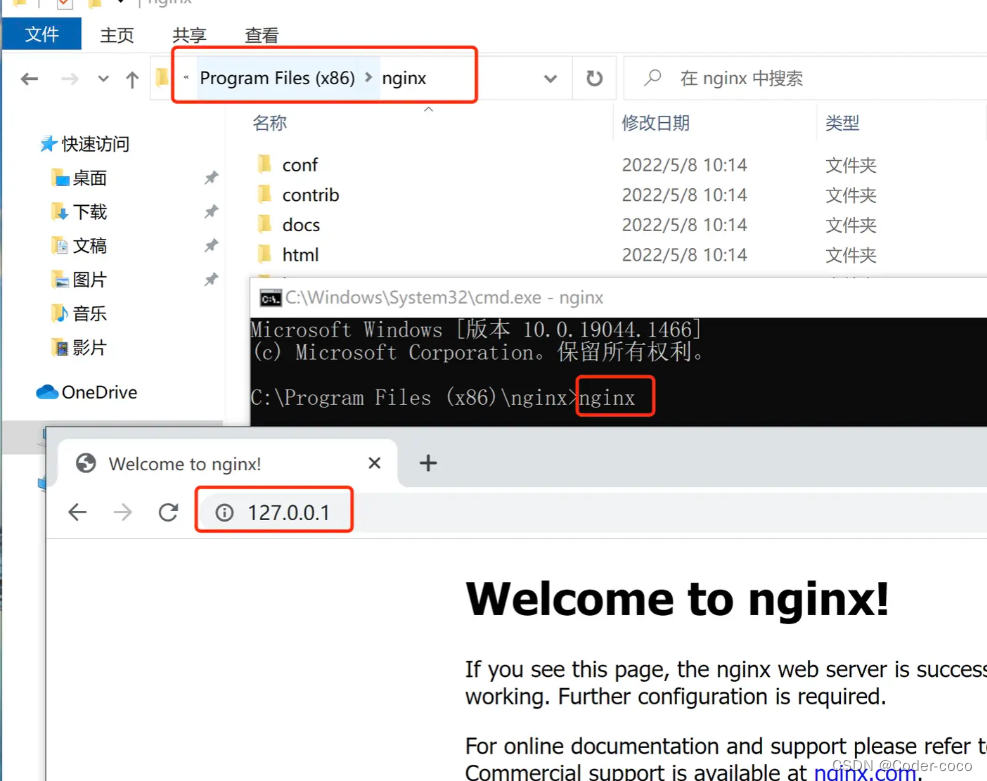Go up one folder level
This screenshot has width=987, height=781.
pyautogui.click(x=132, y=79)
